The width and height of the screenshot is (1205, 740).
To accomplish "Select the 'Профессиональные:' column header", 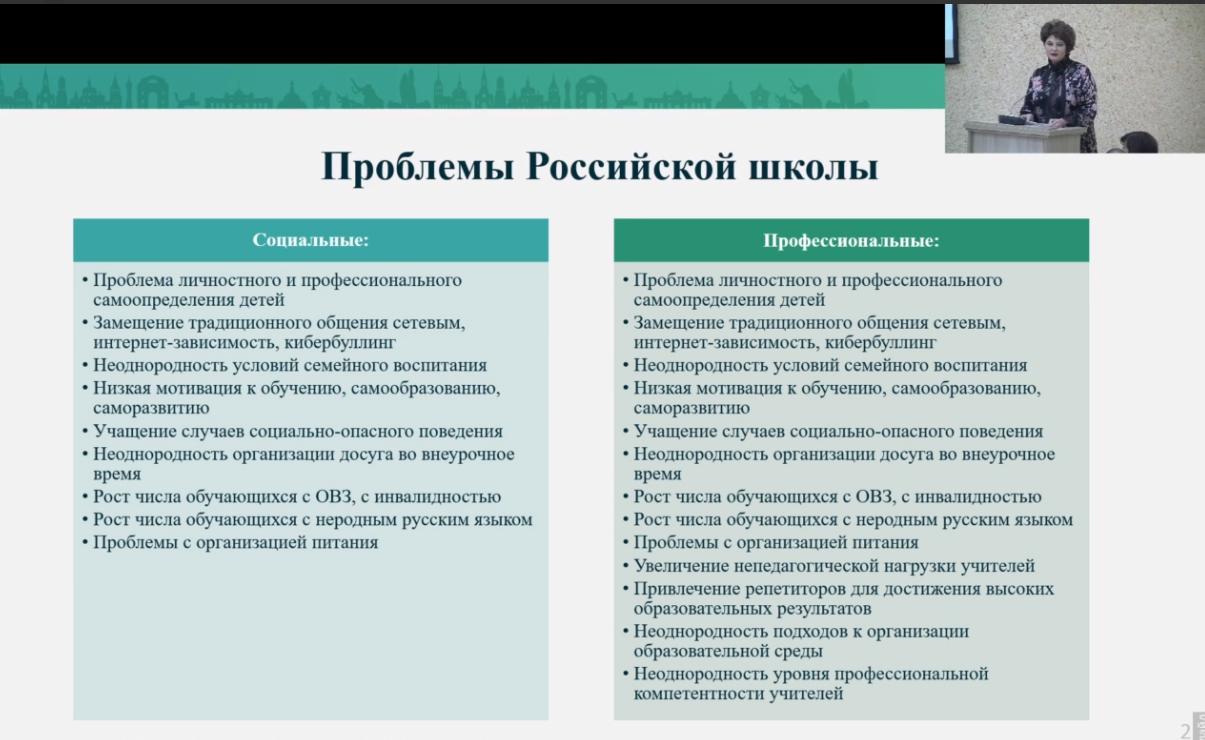I will [851, 241].
